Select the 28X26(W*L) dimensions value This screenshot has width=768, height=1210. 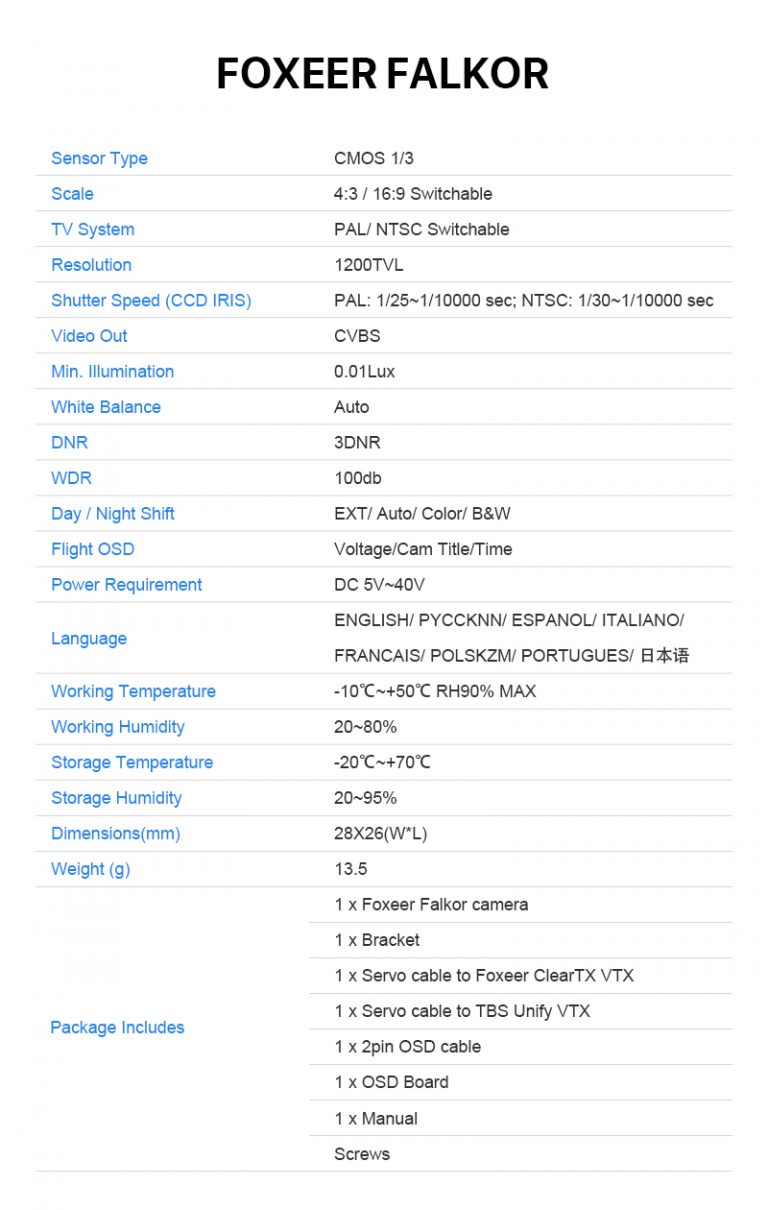tap(380, 833)
